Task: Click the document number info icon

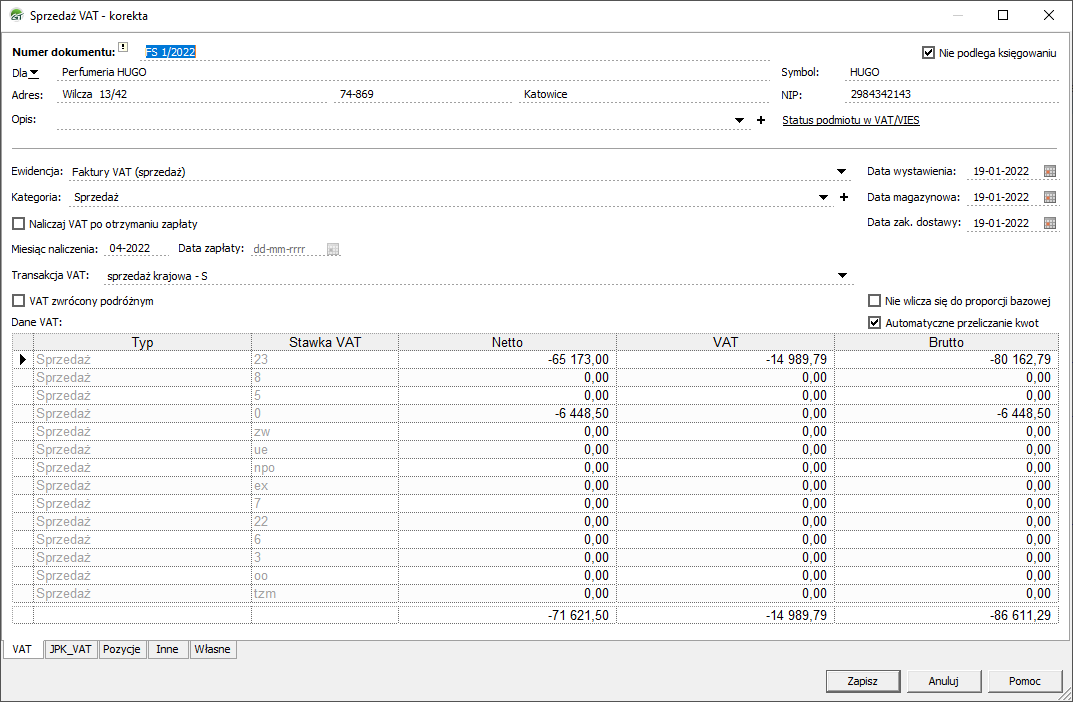Action: 123,47
